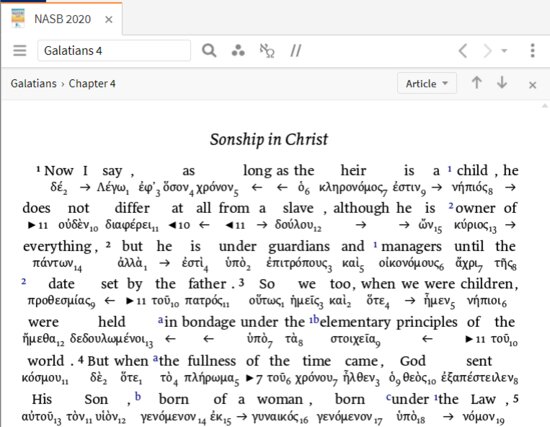Open the vertical three-dot panel menu
Screen dimensions: 550x427
[x=532, y=51]
